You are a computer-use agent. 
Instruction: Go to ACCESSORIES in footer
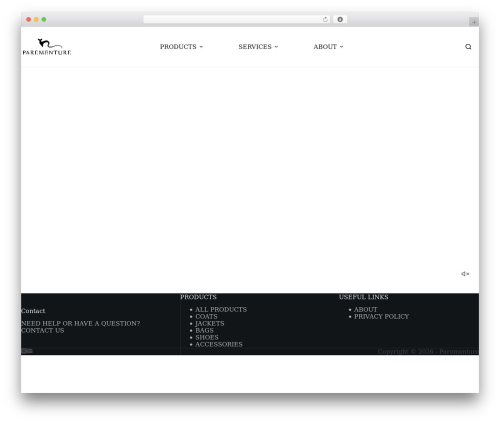pos(219,345)
